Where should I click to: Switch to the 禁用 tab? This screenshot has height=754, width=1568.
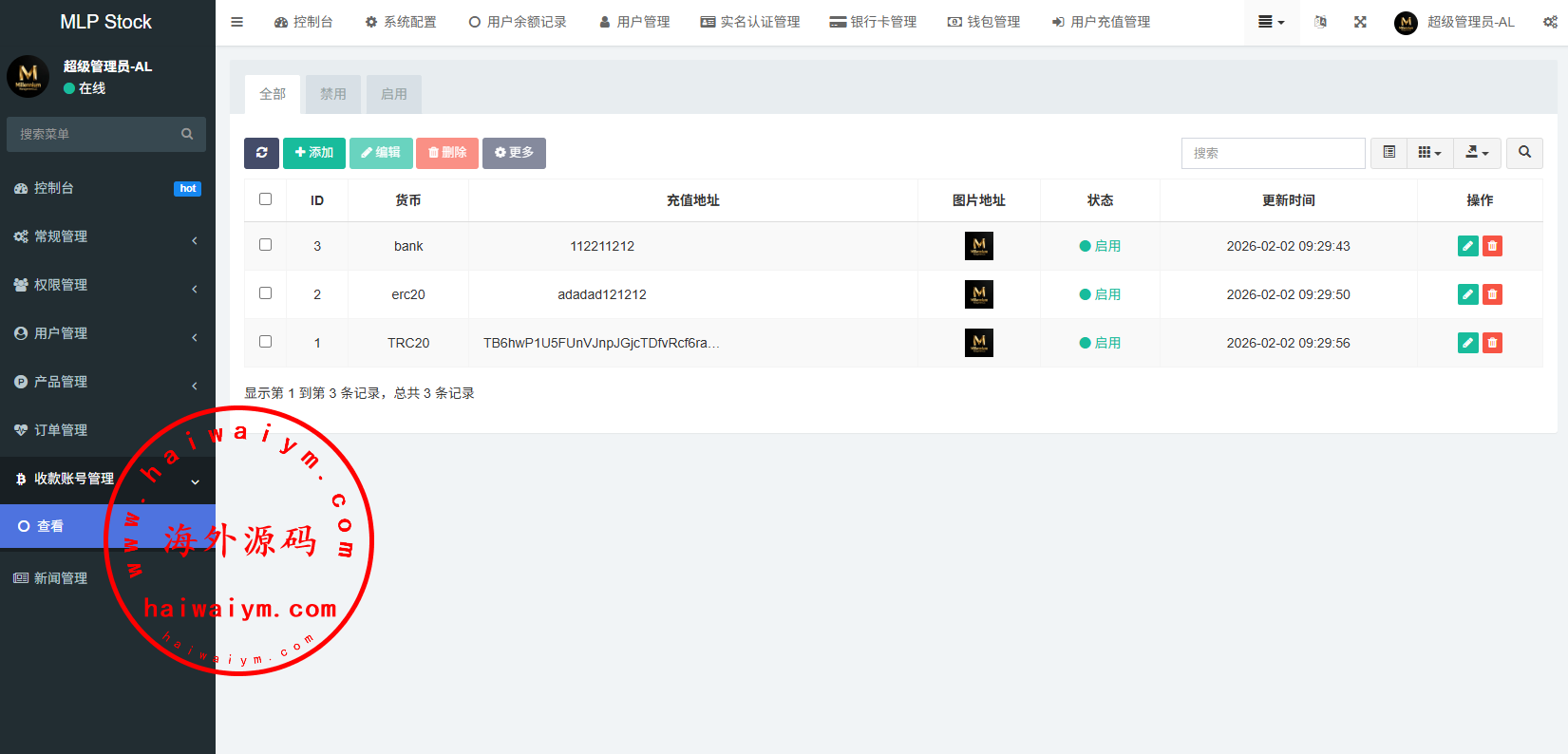[333, 94]
